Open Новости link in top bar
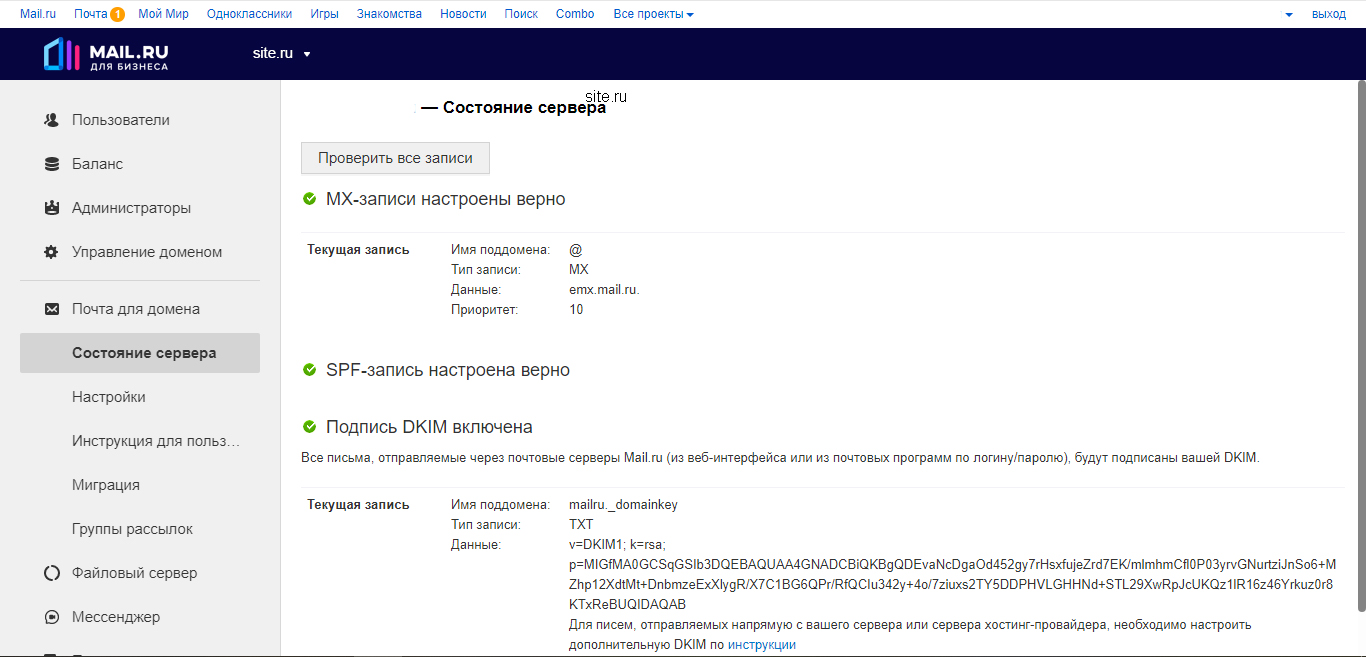 (463, 14)
